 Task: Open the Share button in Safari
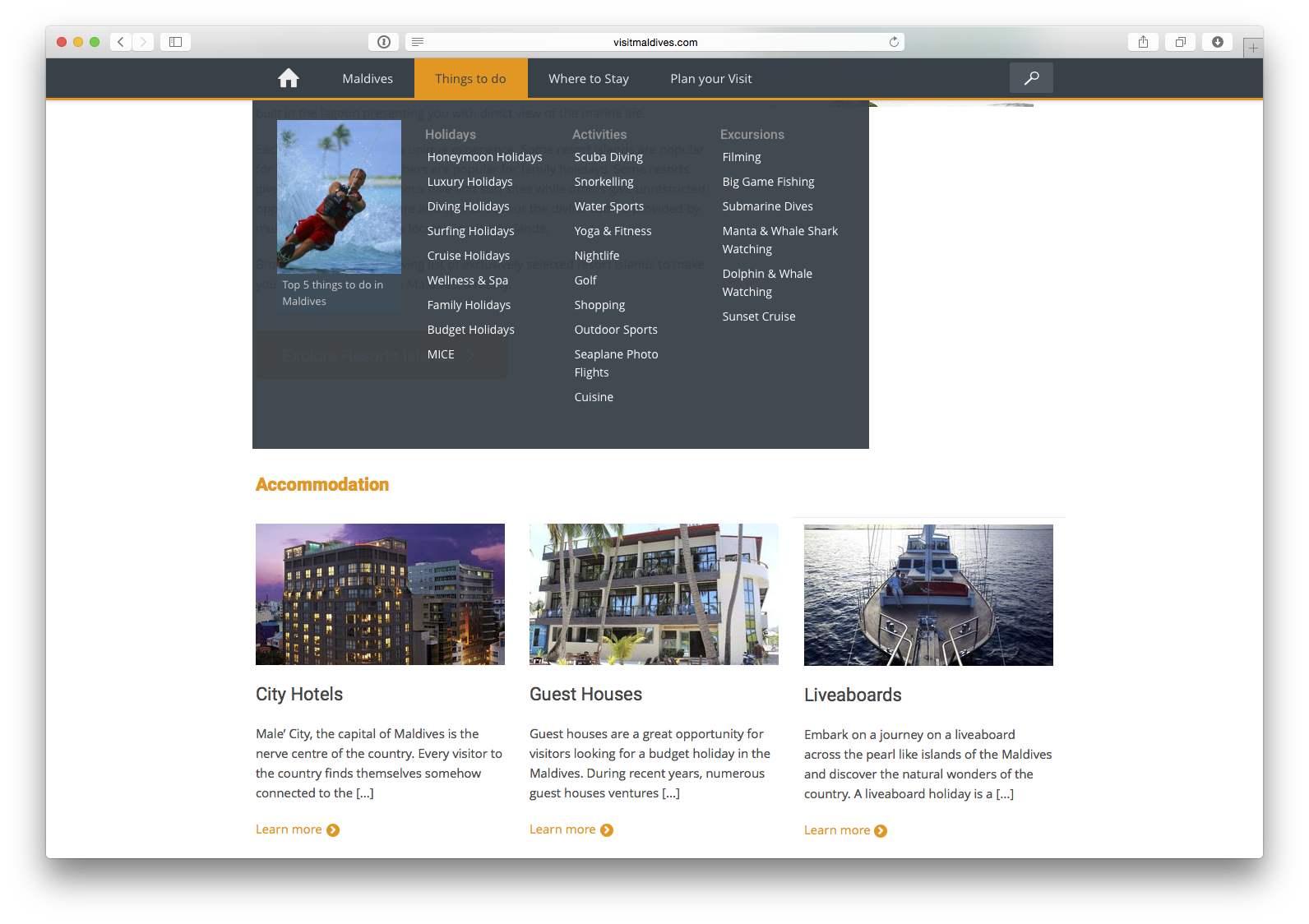point(1143,42)
